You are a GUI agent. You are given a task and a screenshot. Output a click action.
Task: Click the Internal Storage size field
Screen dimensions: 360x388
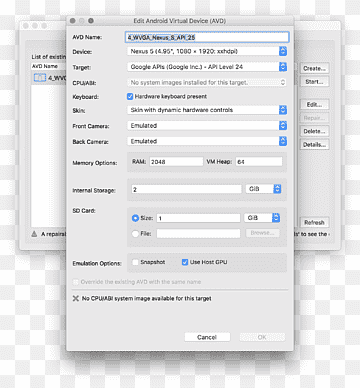click(x=186, y=189)
